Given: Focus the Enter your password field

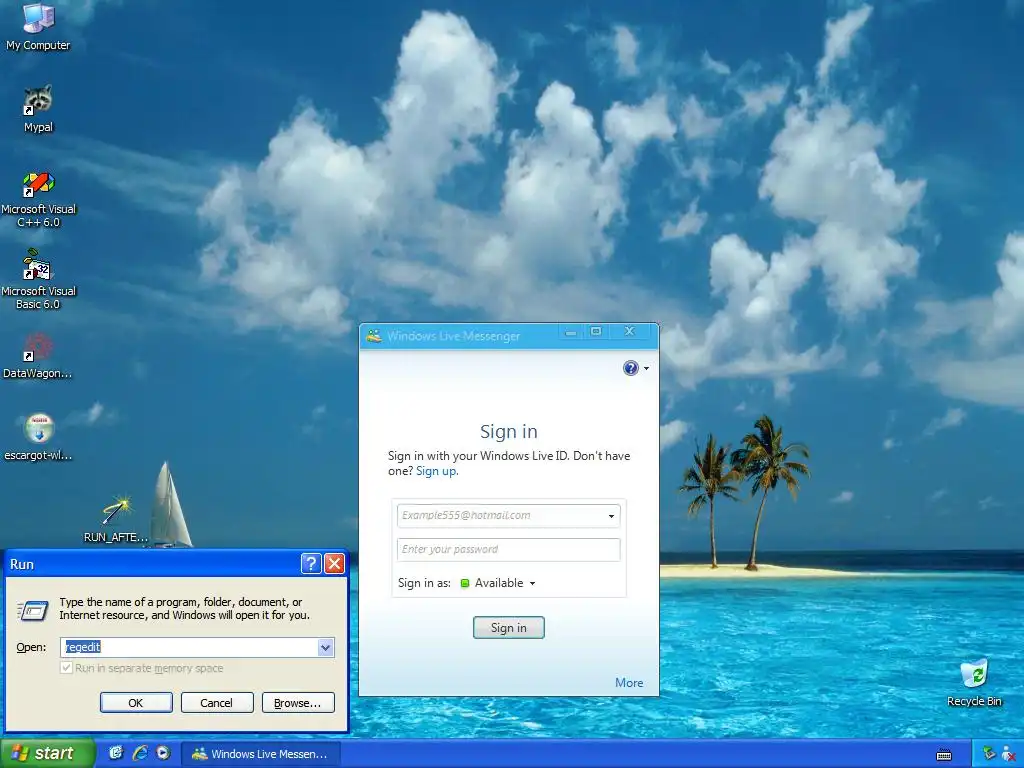Looking at the screenshot, I should pos(508,549).
